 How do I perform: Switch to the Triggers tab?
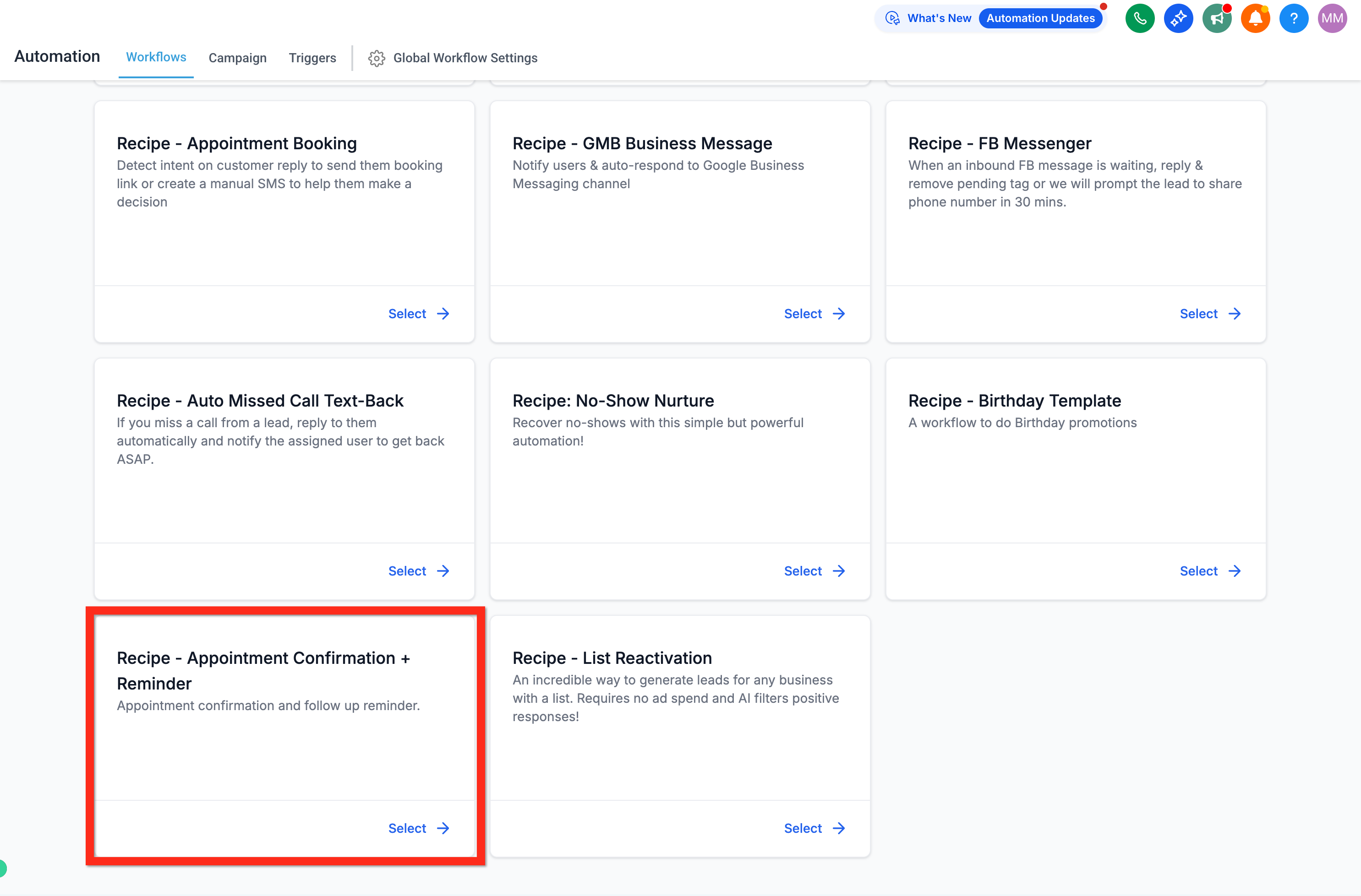[x=312, y=58]
